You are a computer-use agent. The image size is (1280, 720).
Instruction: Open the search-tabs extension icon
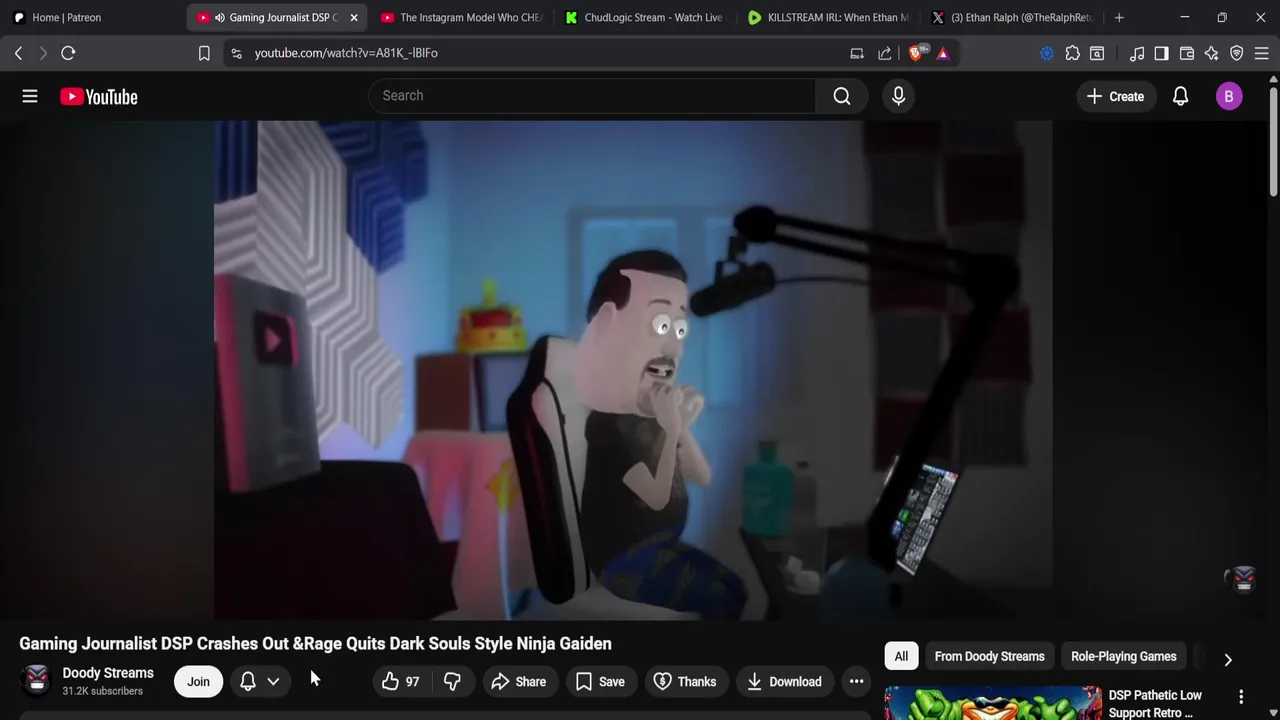point(1097,53)
